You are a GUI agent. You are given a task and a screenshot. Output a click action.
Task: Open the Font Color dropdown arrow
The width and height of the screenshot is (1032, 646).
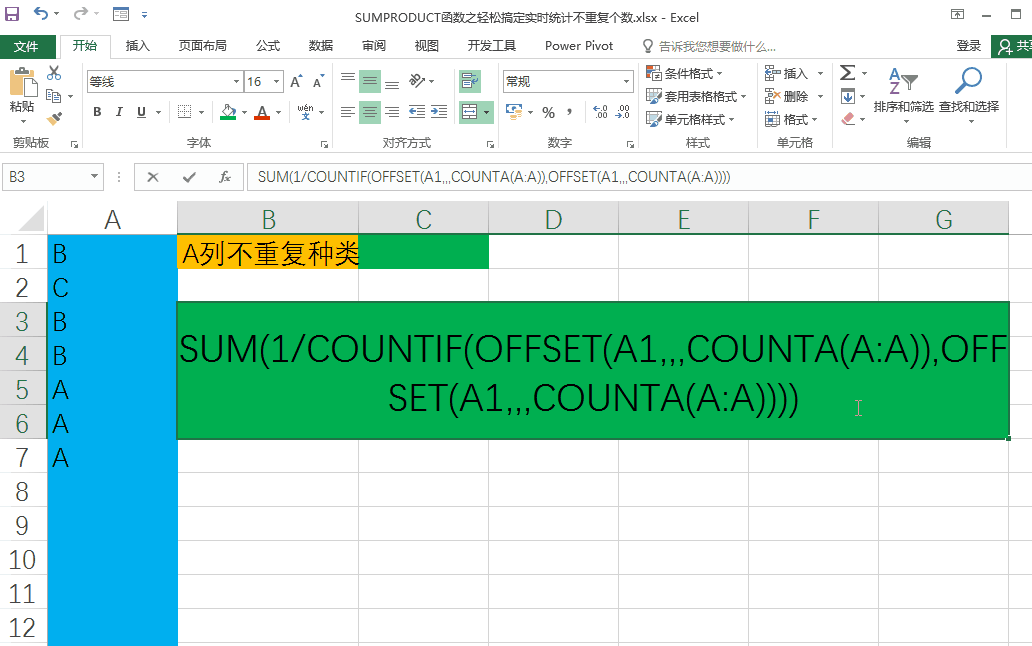tap(278, 112)
